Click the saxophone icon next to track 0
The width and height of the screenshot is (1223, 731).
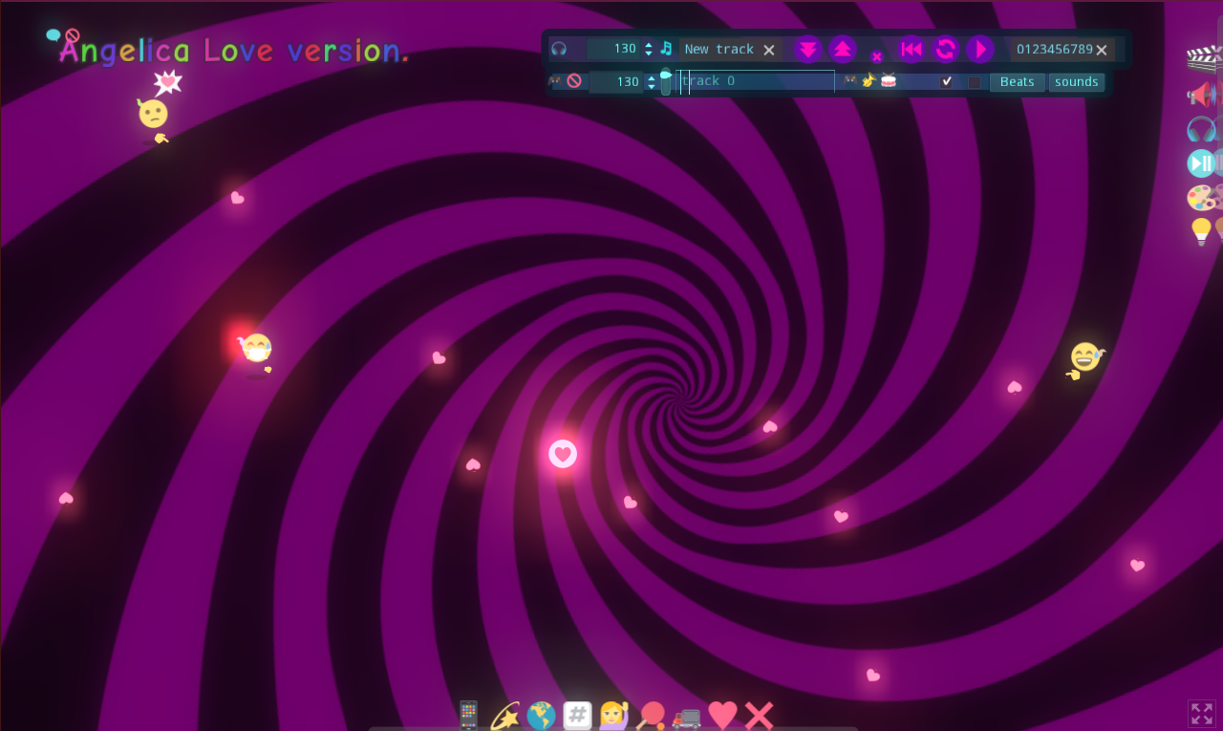pyautogui.click(x=869, y=81)
